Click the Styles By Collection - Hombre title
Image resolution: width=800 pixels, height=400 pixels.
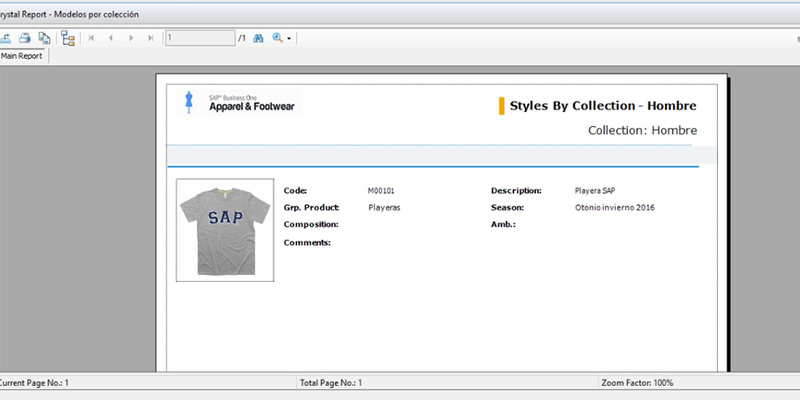[603, 105]
